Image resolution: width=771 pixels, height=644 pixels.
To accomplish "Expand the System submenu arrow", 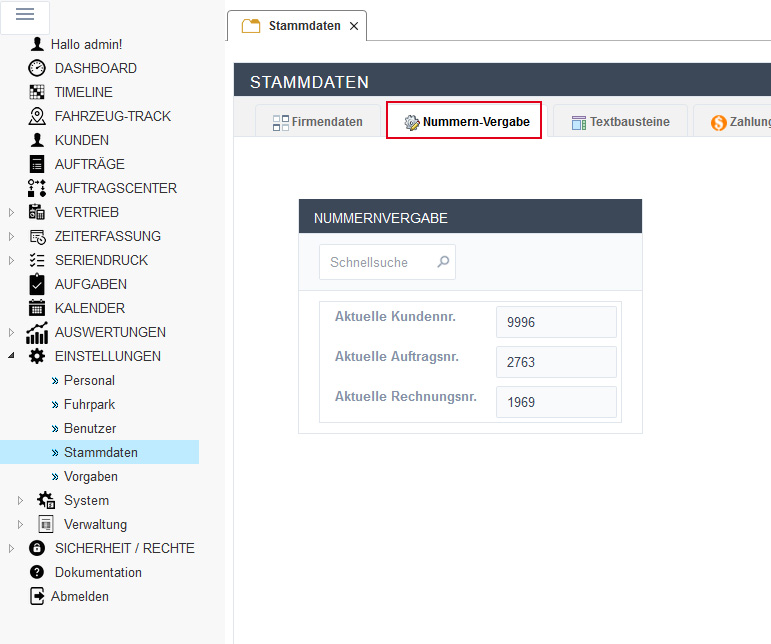I will tap(20, 500).
